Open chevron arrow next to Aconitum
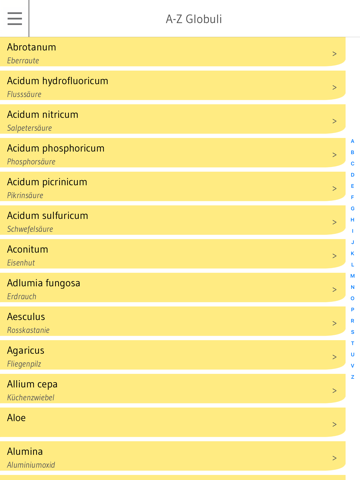Image resolution: width=360 pixels, height=480 pixels. (334, 256)
